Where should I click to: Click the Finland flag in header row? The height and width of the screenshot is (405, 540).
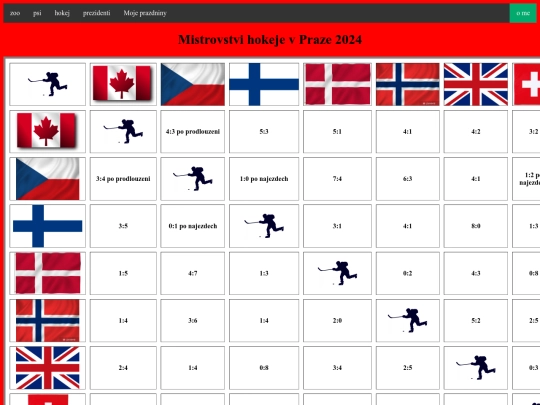264,84
